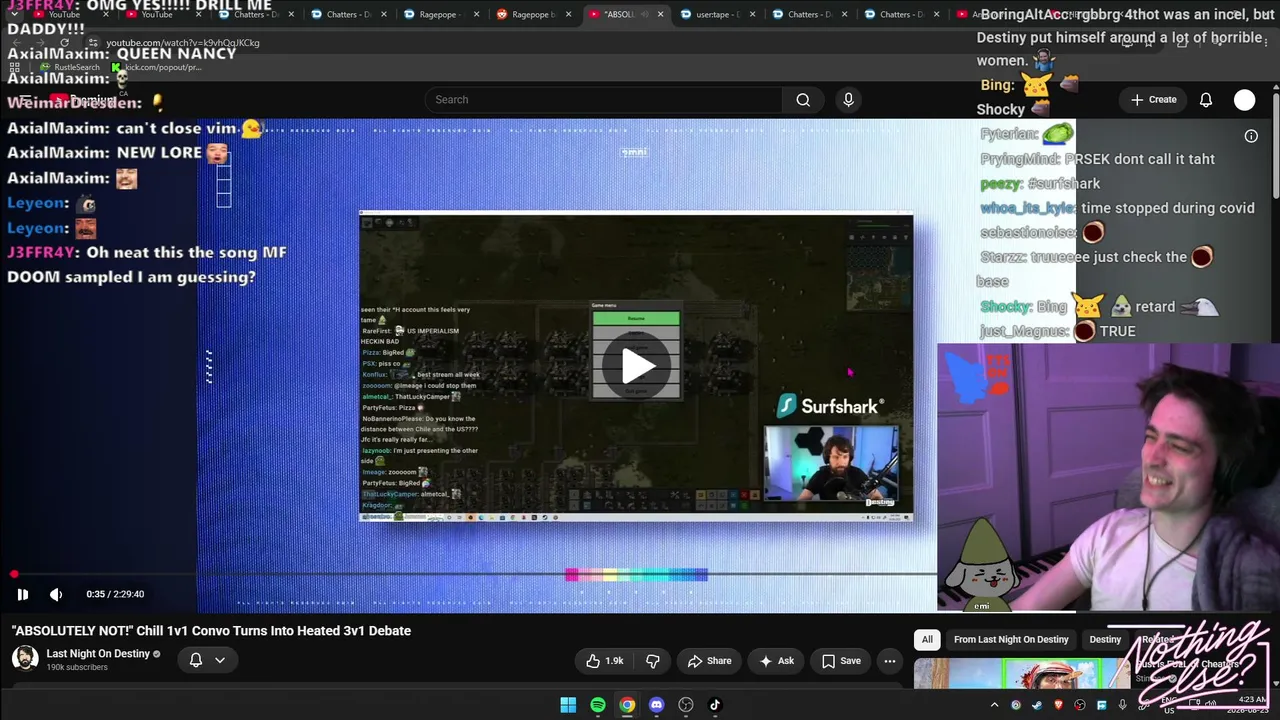This screenshot has width=1280, height=720.
Task: Select the From Last Night On Destiny chip
Action: coord(1011,640)
